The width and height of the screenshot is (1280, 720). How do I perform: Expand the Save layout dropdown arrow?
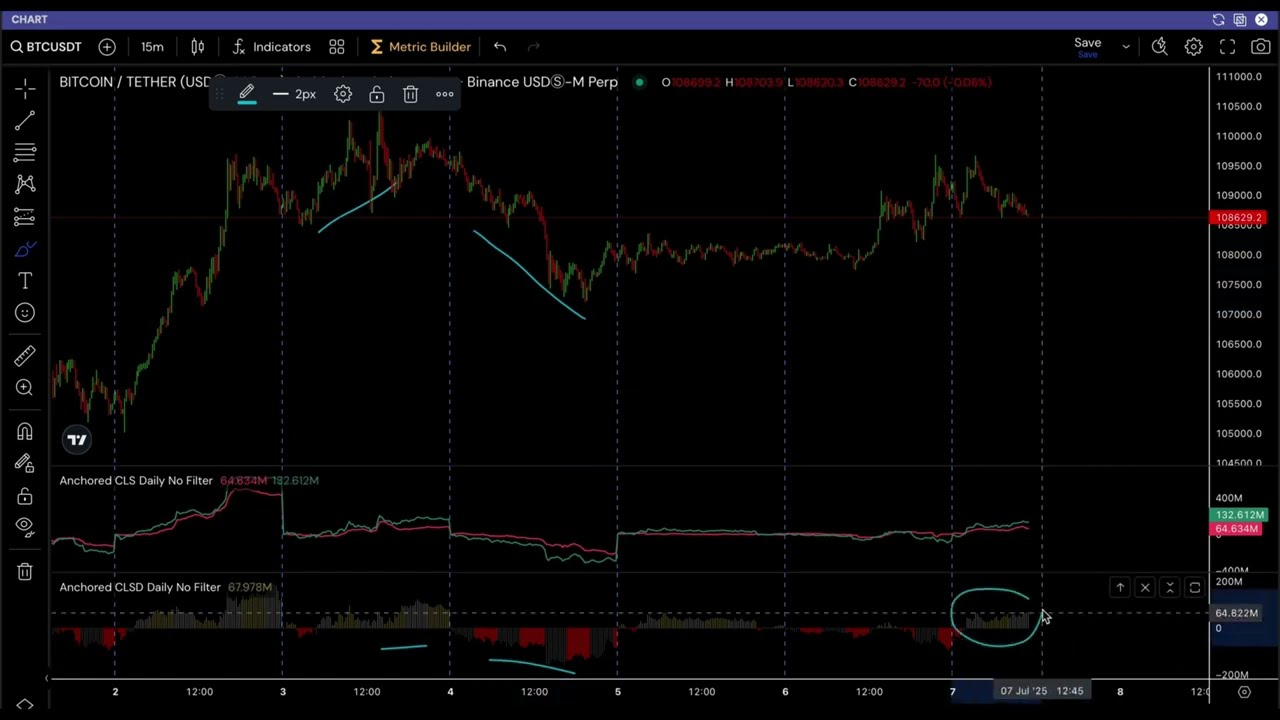[1126, 47]
